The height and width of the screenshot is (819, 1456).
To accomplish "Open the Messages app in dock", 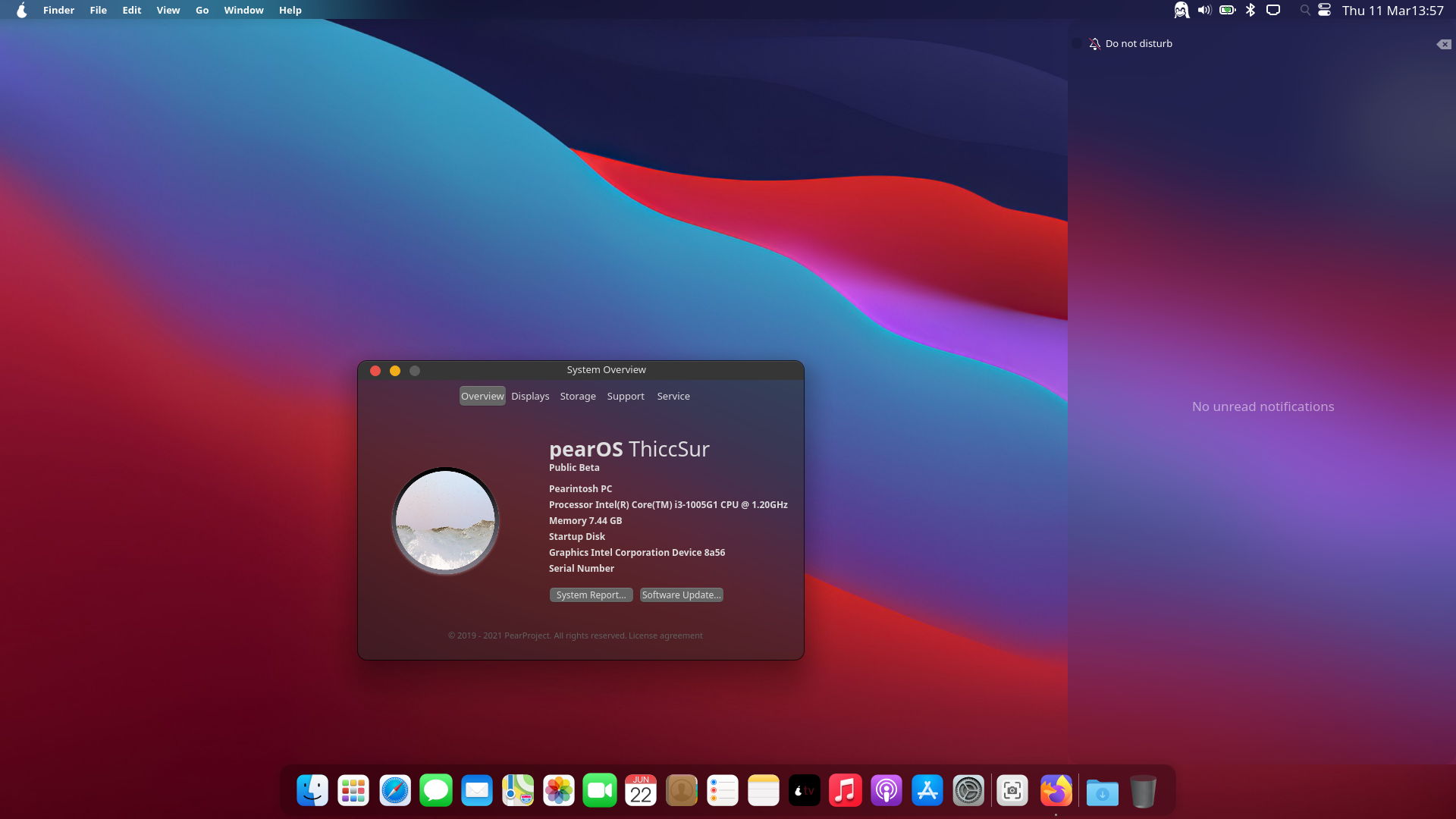I will click(x=436, y=791).
